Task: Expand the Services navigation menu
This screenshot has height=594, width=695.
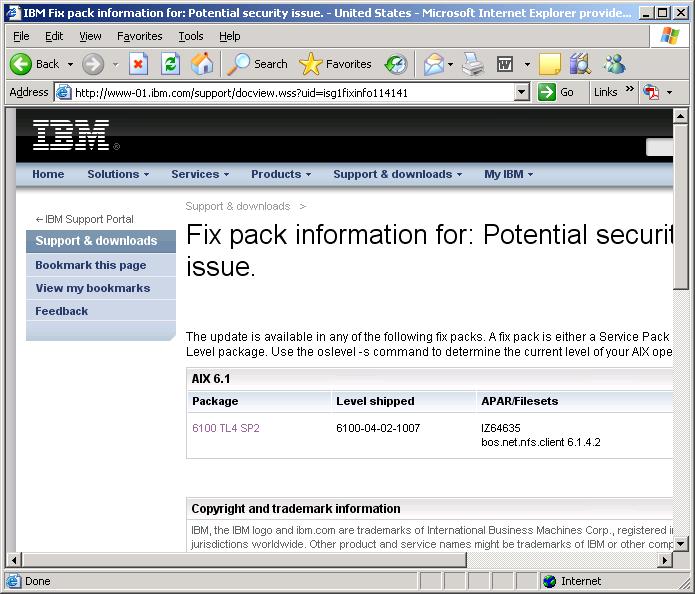Action: pos(200,174)
